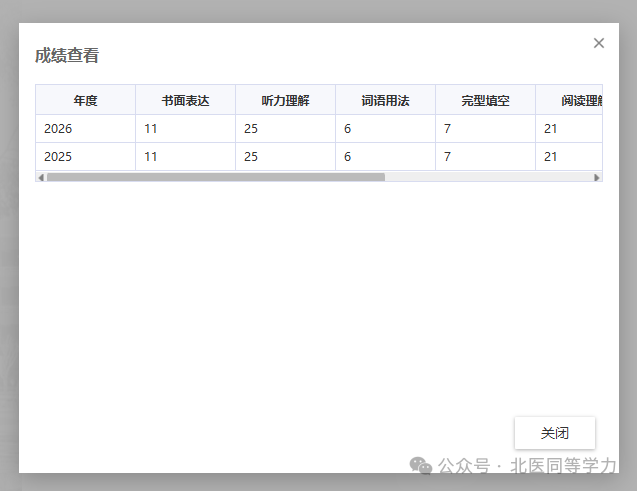Click the 7 score in the 2025 row
637x491 pixels.
485,157
